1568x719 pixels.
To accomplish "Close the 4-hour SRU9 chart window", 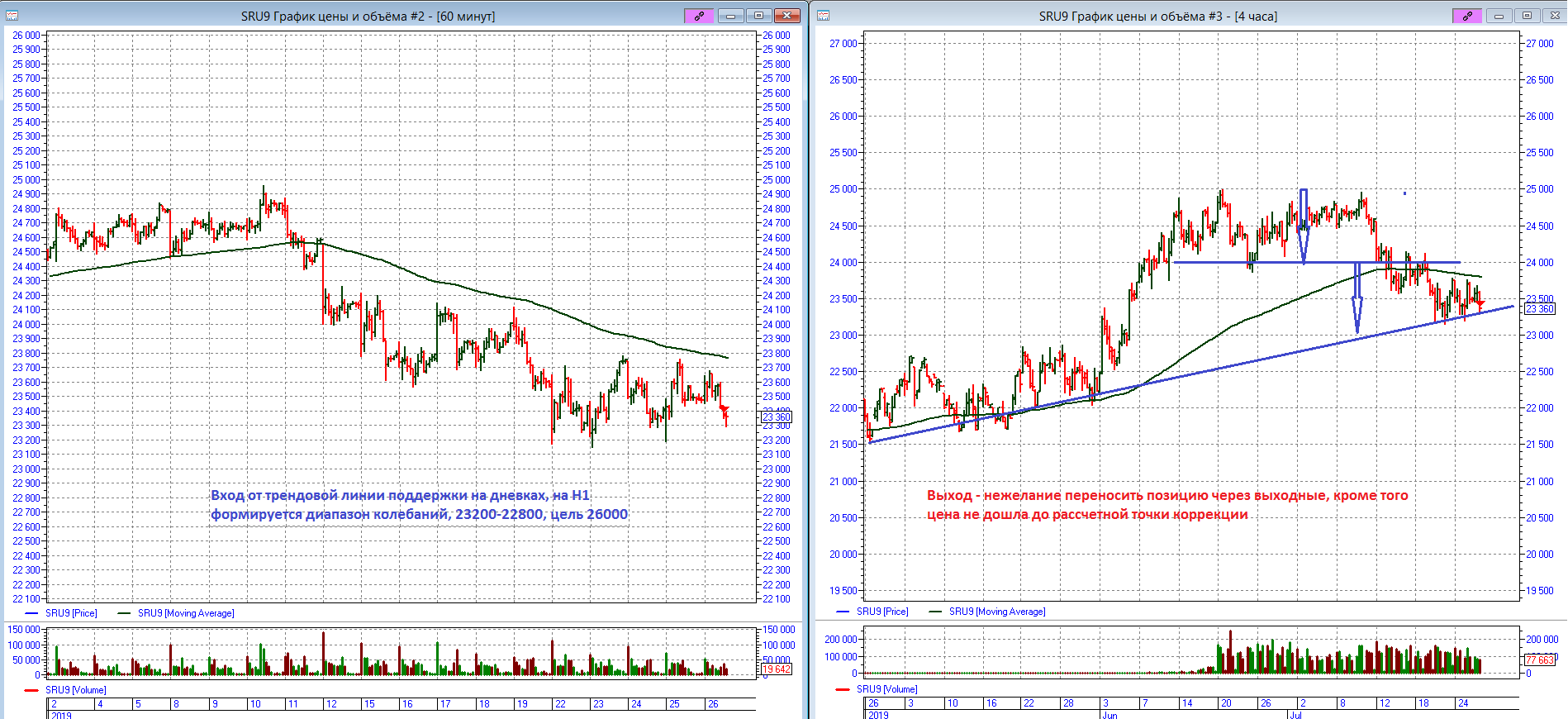I will [x=1553, y=16].
